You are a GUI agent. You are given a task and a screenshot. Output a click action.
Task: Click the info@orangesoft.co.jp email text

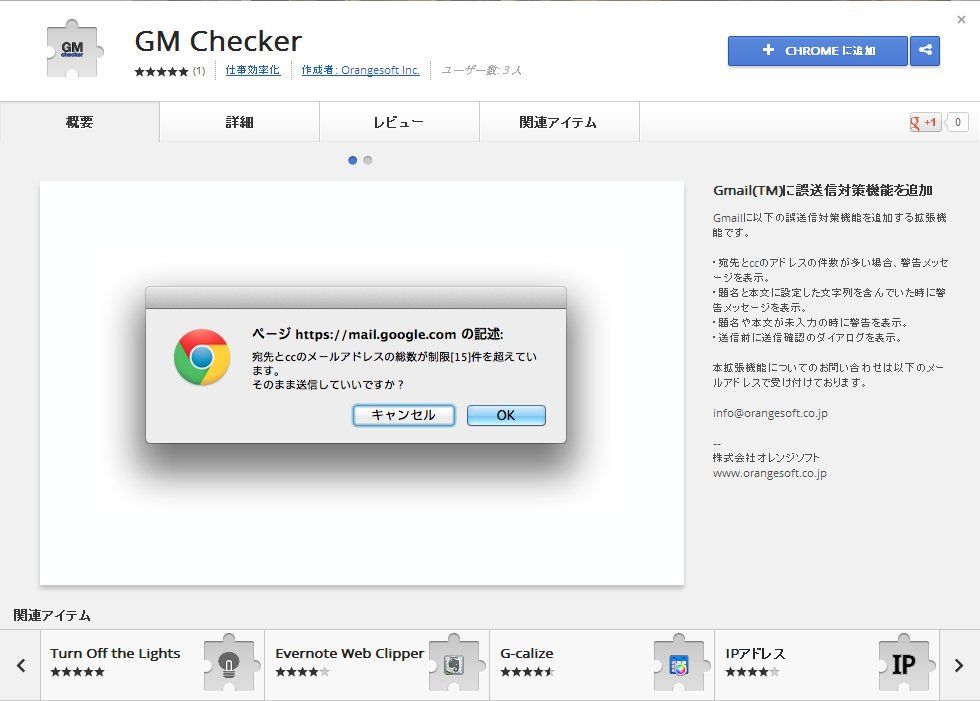[770, 413]
